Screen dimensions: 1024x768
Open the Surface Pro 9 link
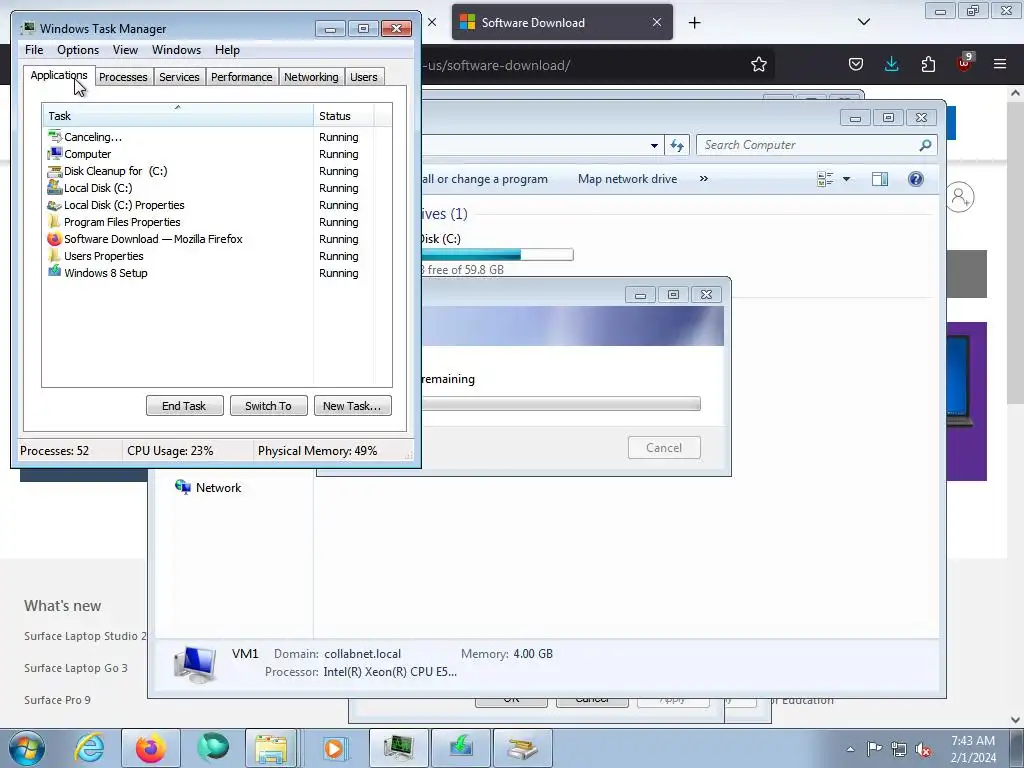[x=57, y=700]
